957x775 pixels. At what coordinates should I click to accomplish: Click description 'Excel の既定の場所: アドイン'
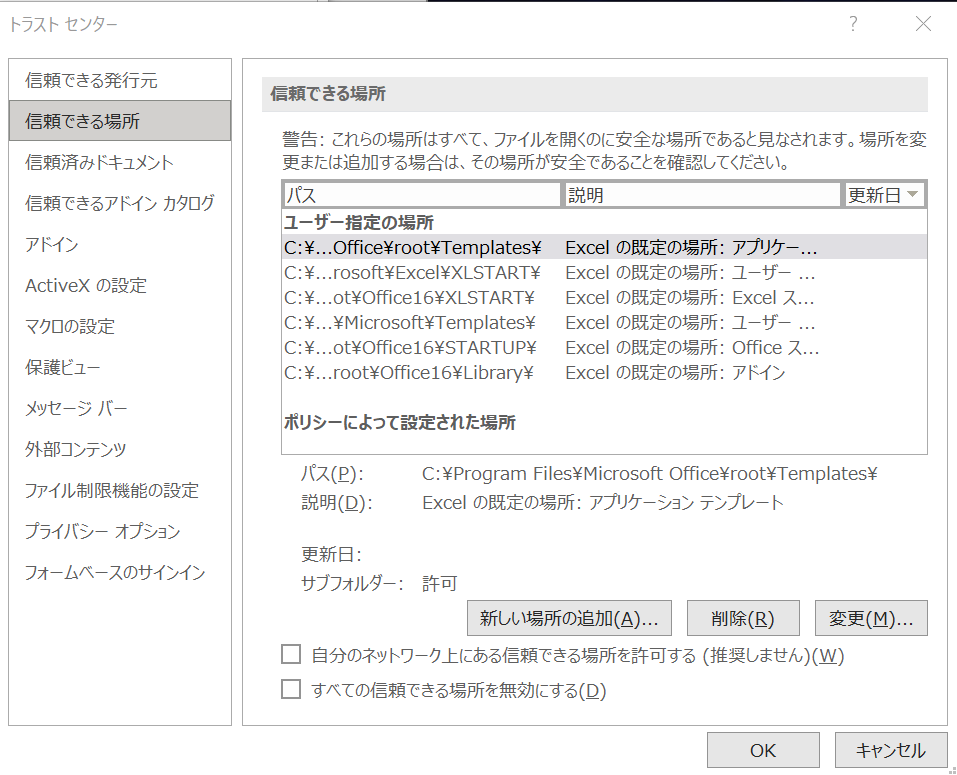pyautogui.click(x=675, y=372)
